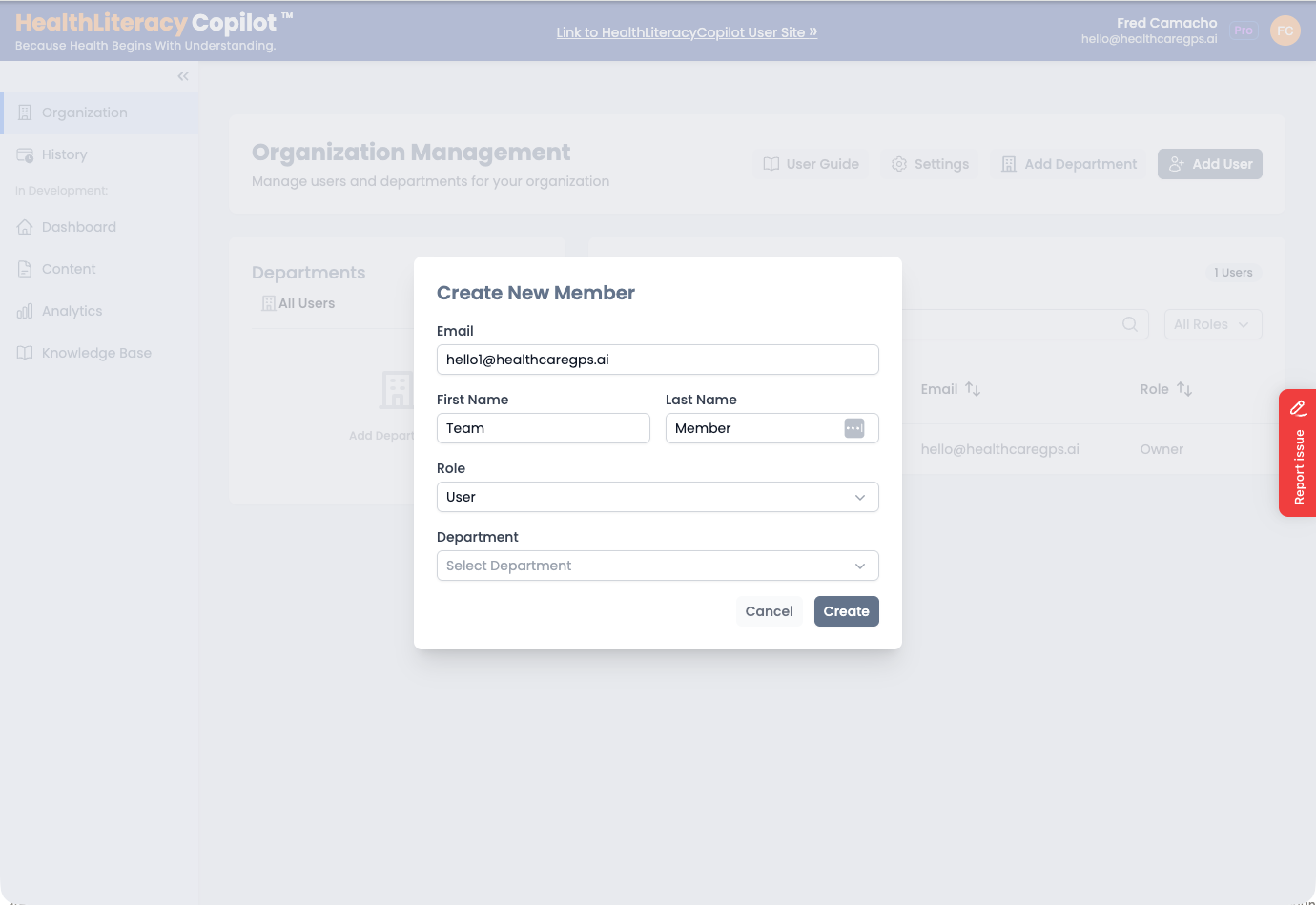
Task: Open the Report issue tab
Action: [x=1298, y=453]
